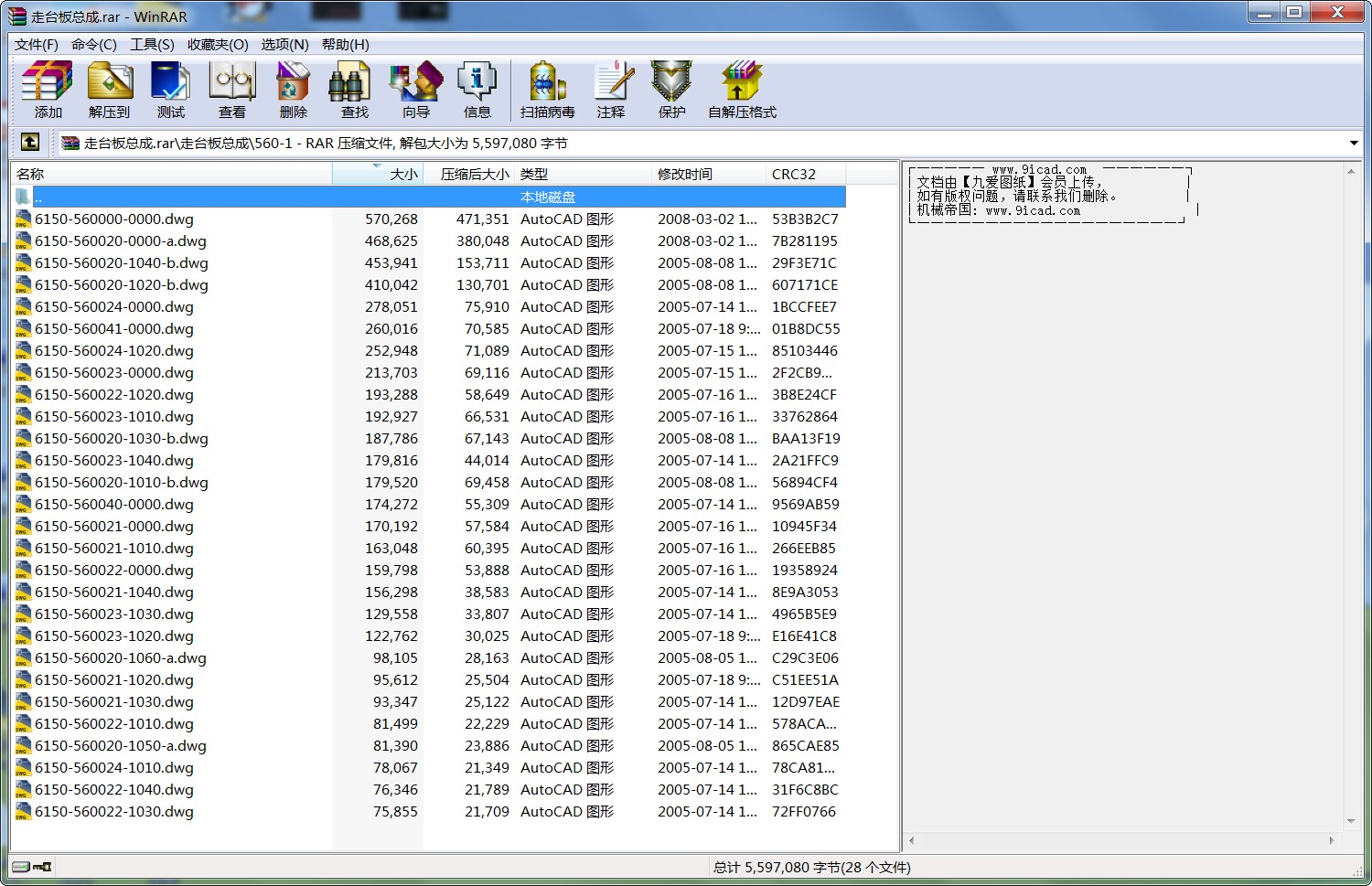Click the file icon for 6150-560020-1060-a.dwg

[x=23, y=657]
